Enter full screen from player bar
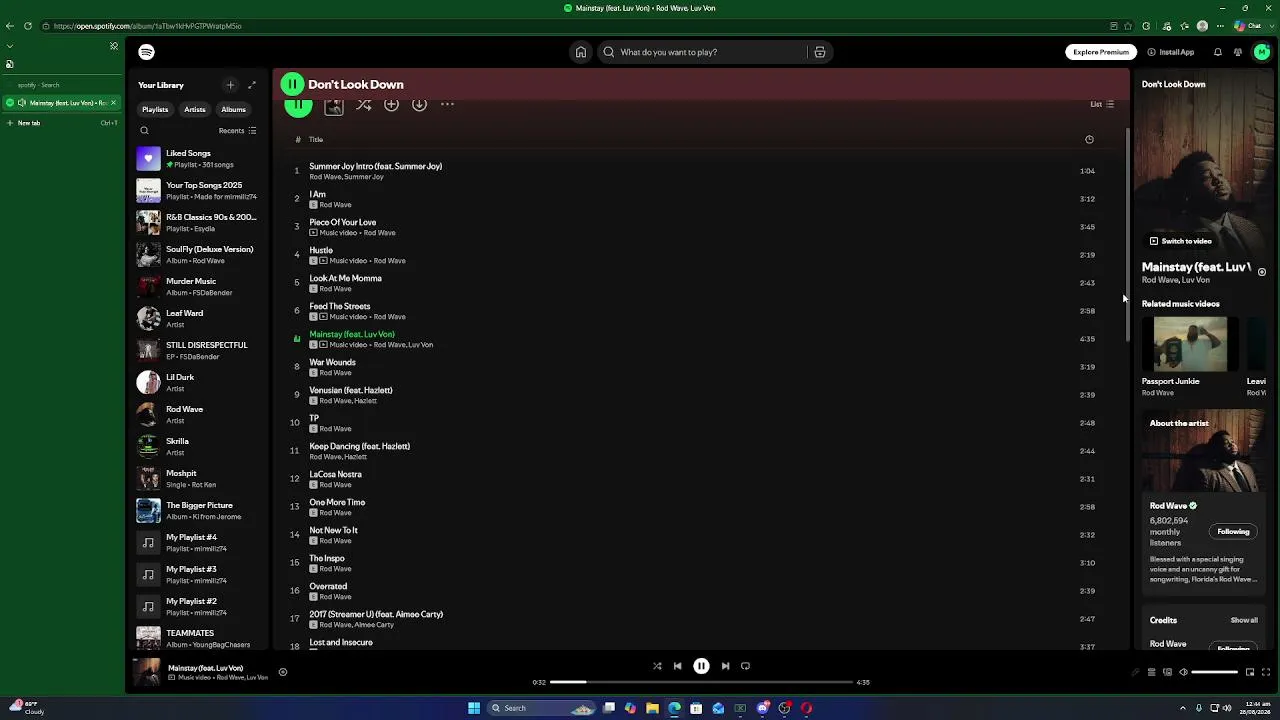This screenshot has width=1280, height=720. coord(1266,672)
